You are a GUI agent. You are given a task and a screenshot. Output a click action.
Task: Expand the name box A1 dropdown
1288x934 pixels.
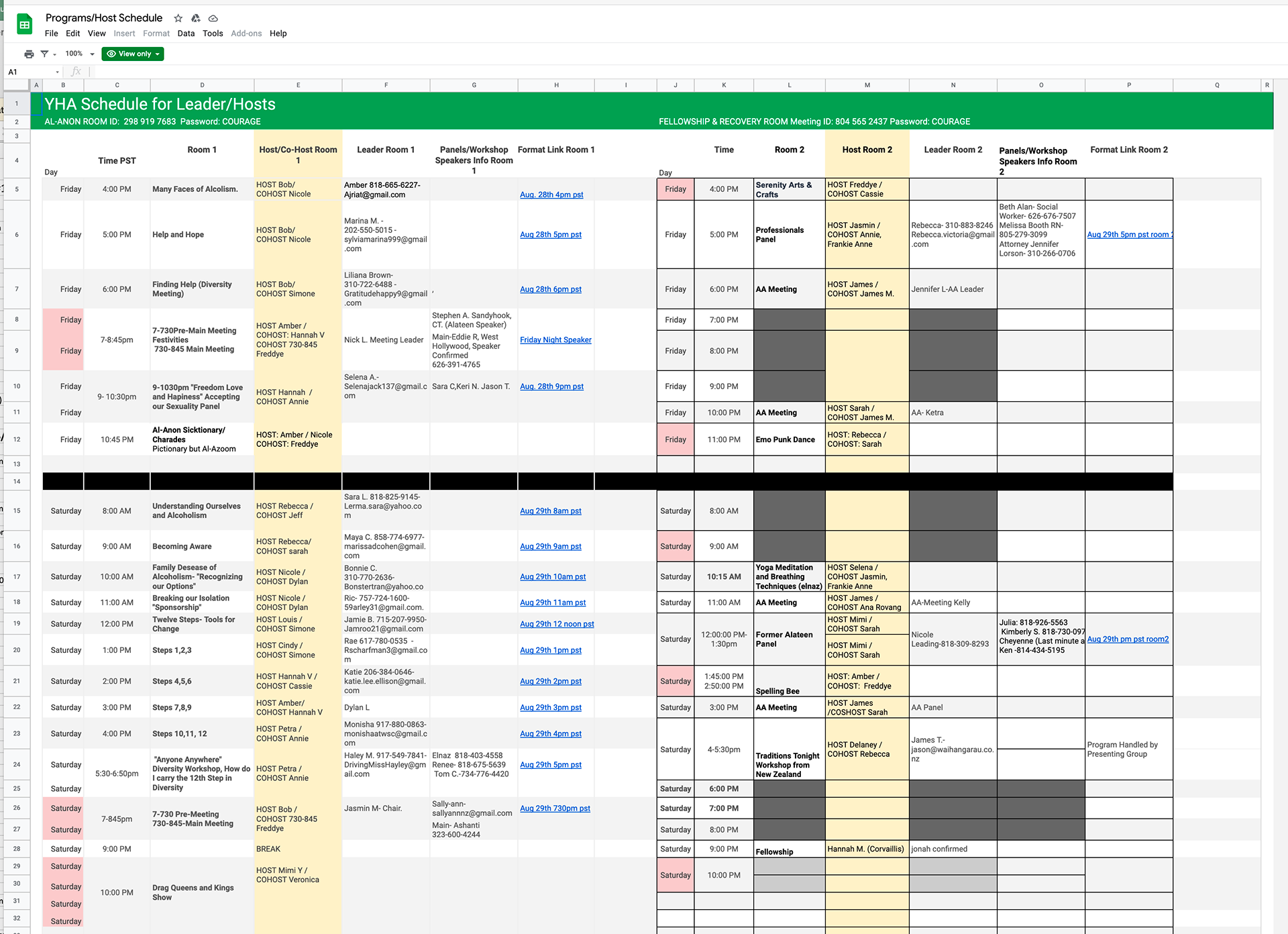pyautogui.click(x=57, y=72)
